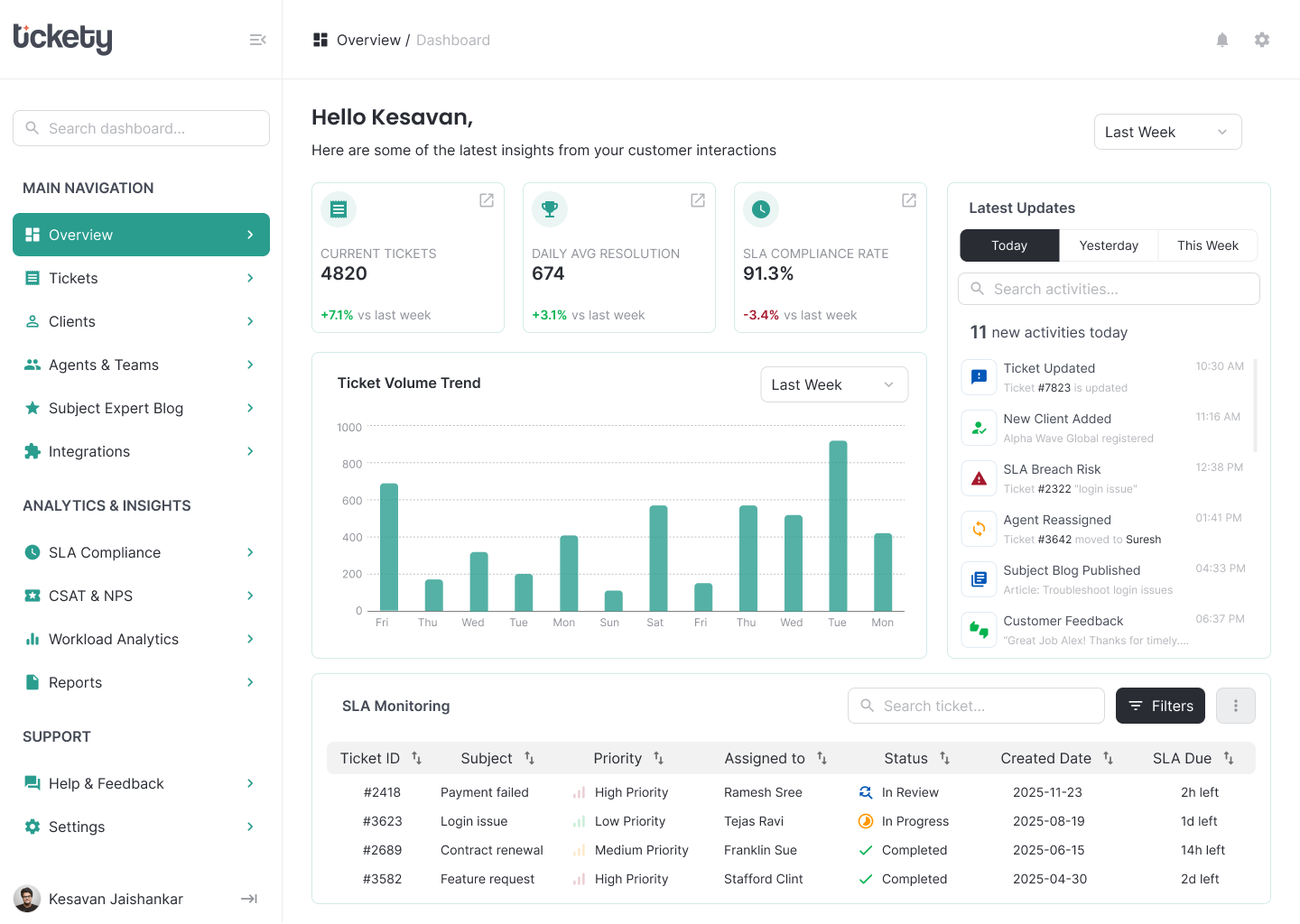Viewport: 1300px width, 924px height.
Task: Open the SLA Compliance Rate card's external link icon
Action: pos(908,200)
